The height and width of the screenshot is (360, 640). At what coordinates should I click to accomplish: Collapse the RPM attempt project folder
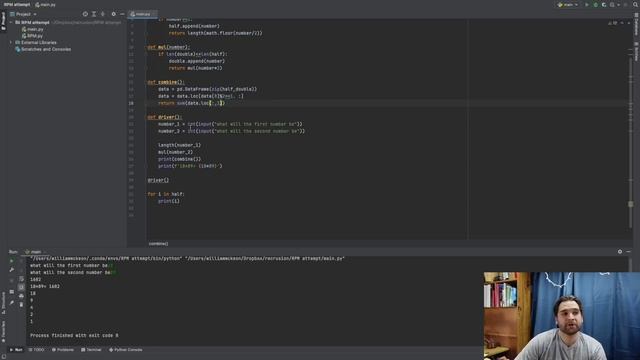point(11,22)
